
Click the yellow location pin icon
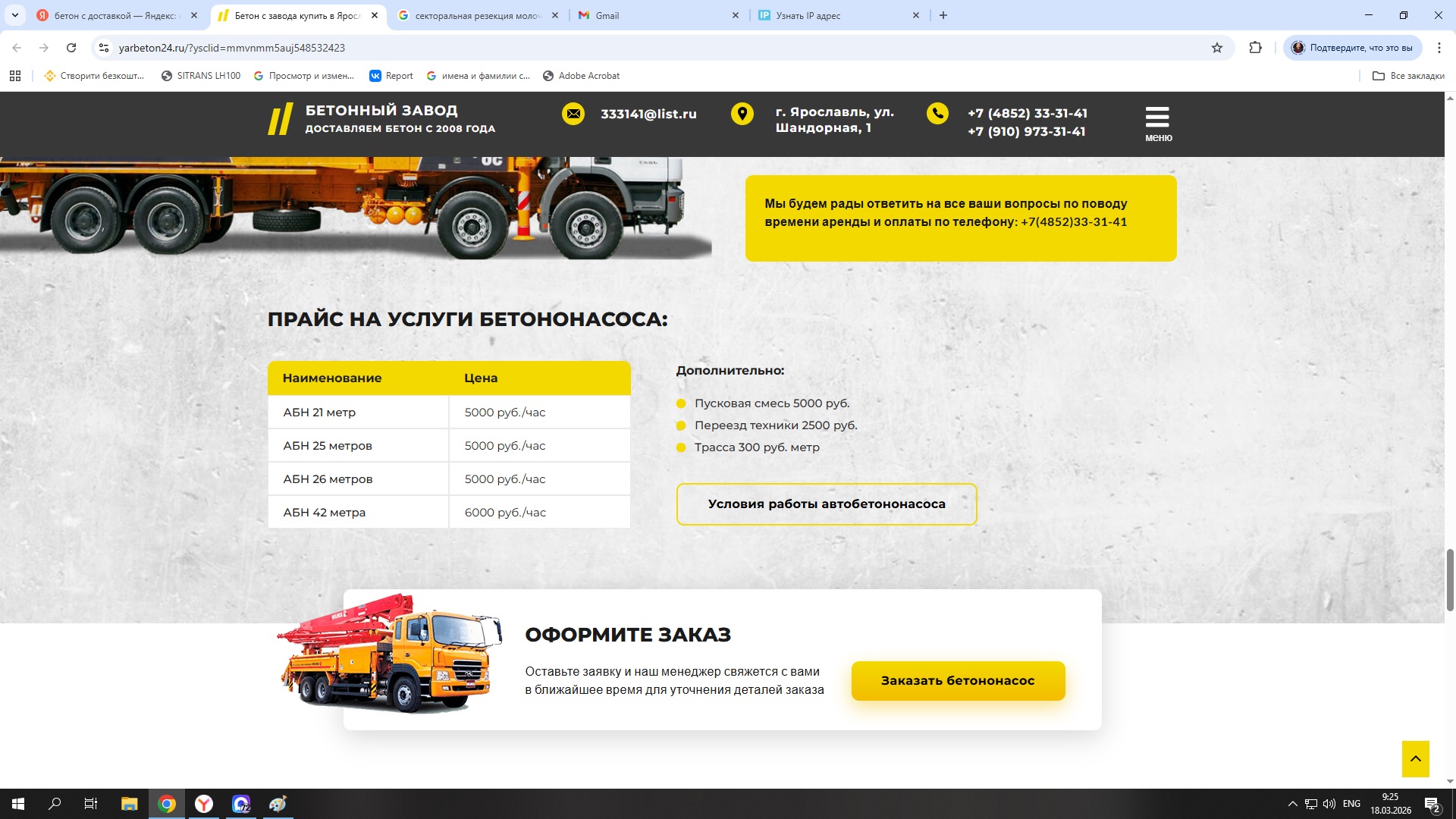(742, 114)
